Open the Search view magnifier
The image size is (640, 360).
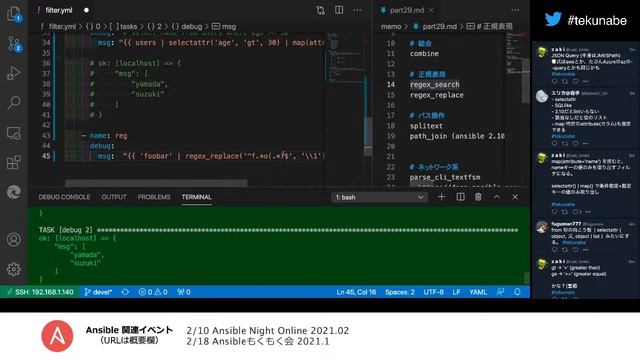click(x=14, y=102)
